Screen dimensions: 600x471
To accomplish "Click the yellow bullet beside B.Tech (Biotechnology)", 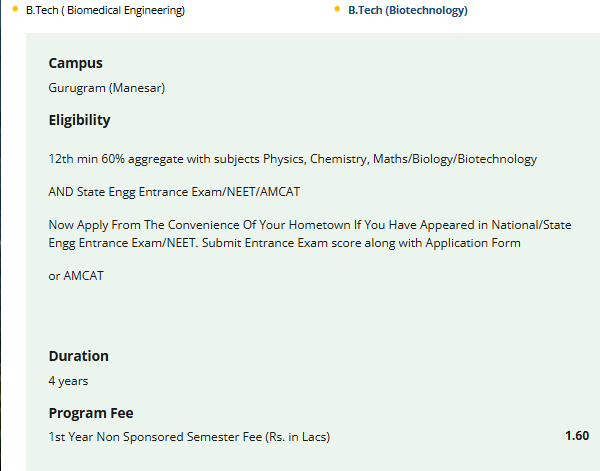I will point(337,9).
